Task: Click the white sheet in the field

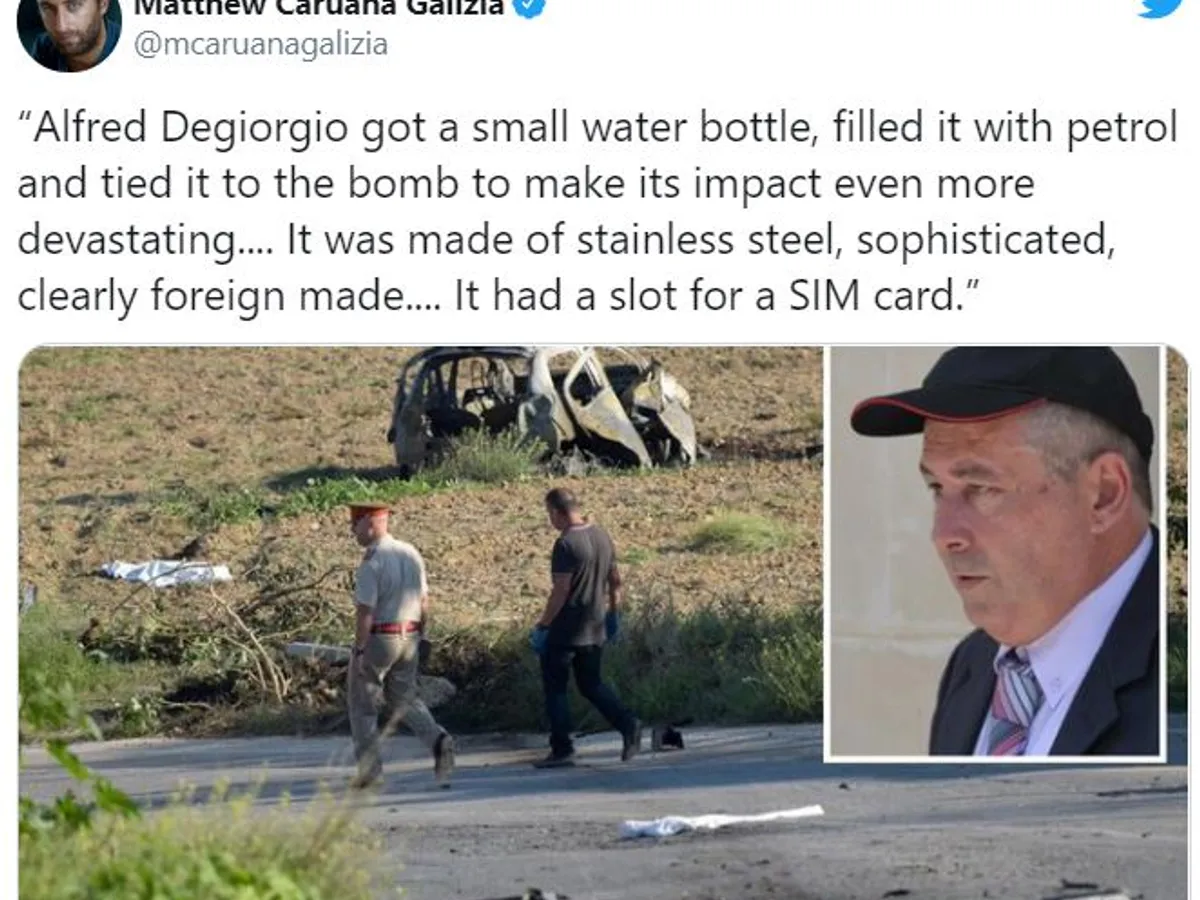Action: pyautogui.click(x=165, y=572)
